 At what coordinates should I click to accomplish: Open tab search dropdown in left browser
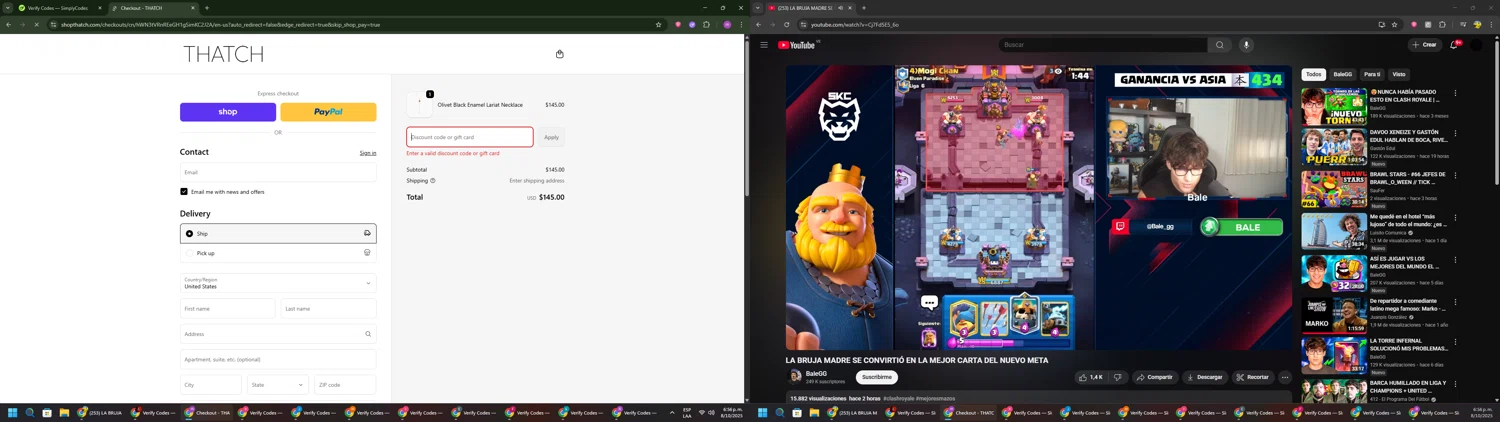[8, 8]
